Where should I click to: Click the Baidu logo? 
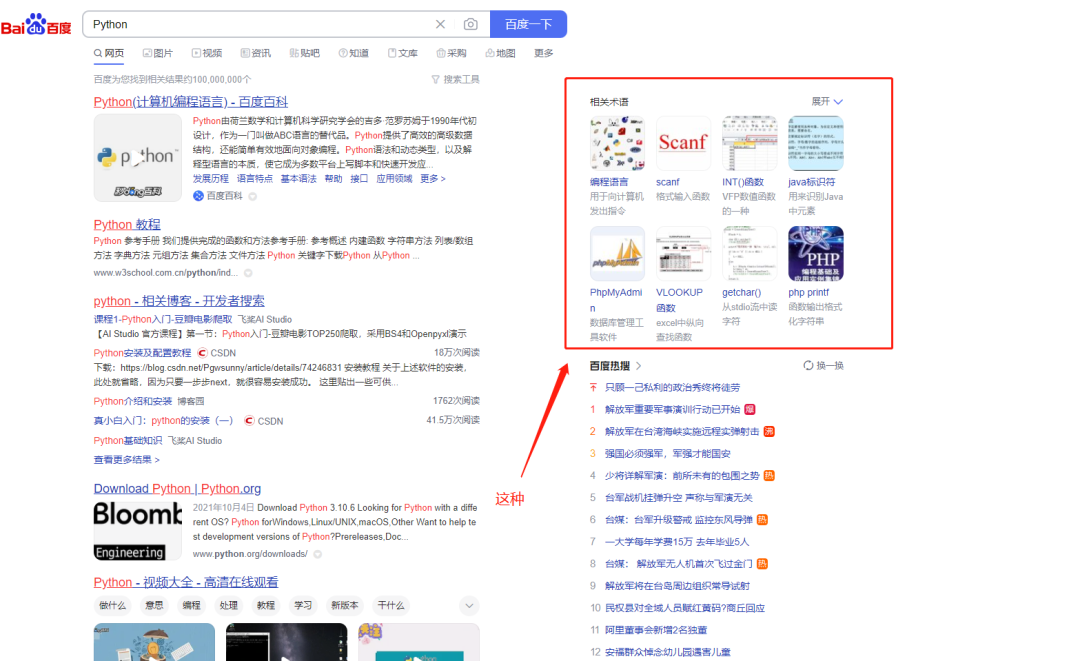(x=37, y=25)
